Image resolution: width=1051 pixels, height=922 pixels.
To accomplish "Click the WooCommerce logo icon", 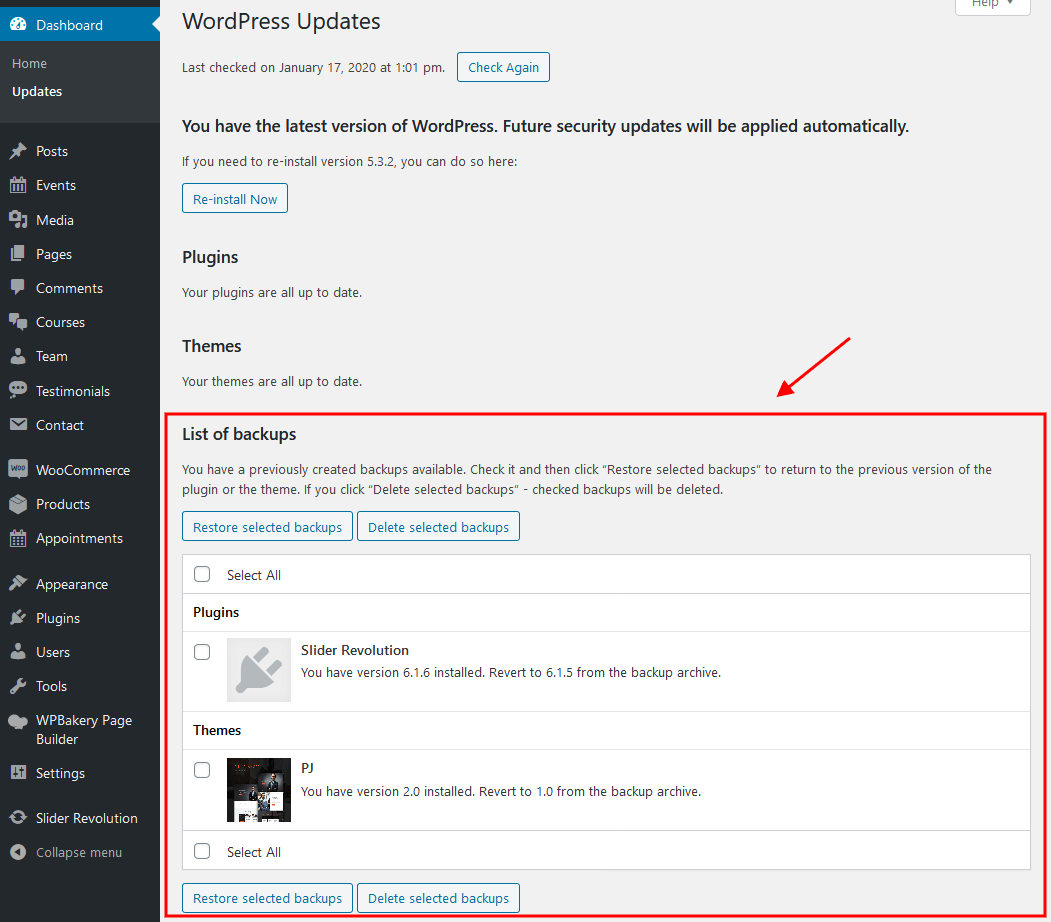I will [18, 470].
